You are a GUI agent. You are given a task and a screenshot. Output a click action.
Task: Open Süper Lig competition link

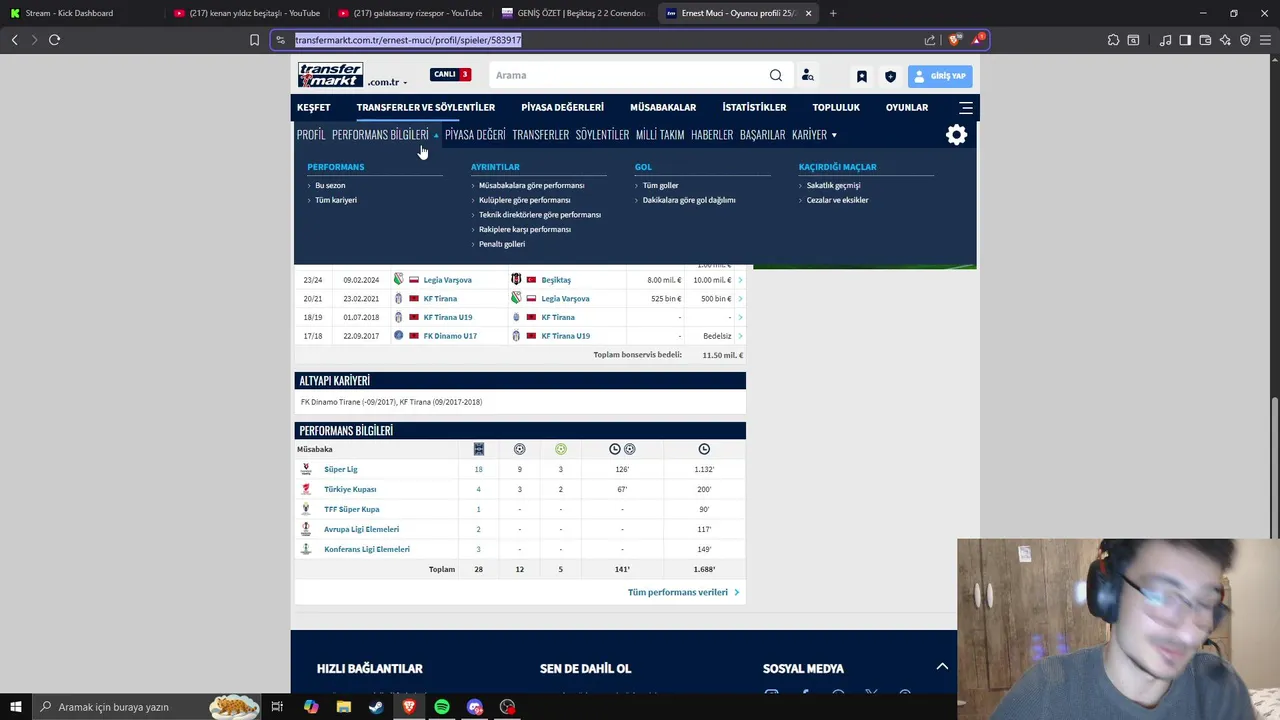pyautogui.click(x=341, y=469)
